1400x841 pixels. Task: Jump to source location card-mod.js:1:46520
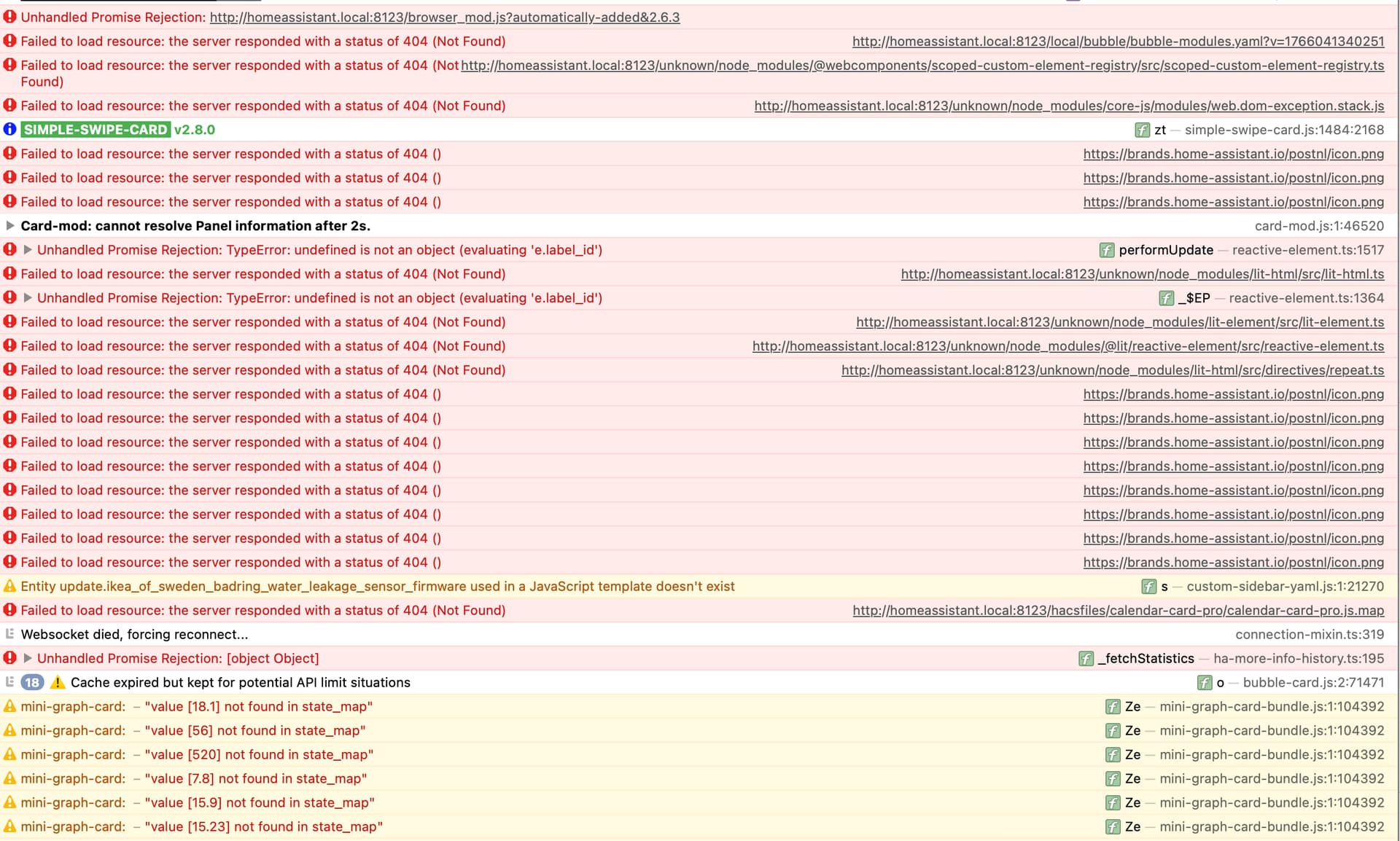[x=1318, y=226]
